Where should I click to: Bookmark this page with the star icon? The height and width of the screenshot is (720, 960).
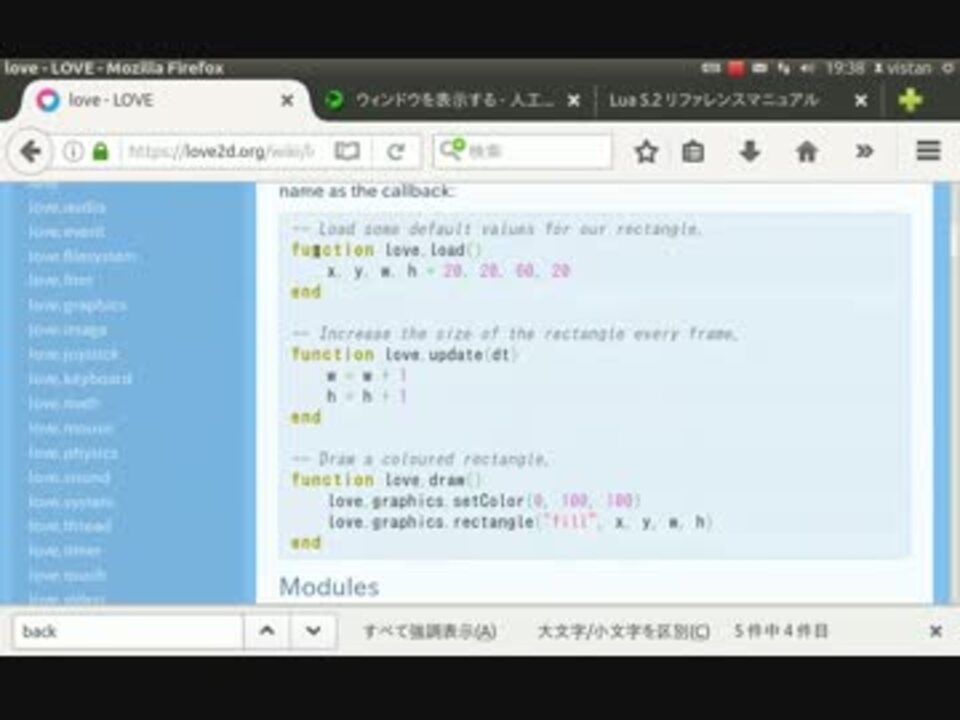click(646, 151)
